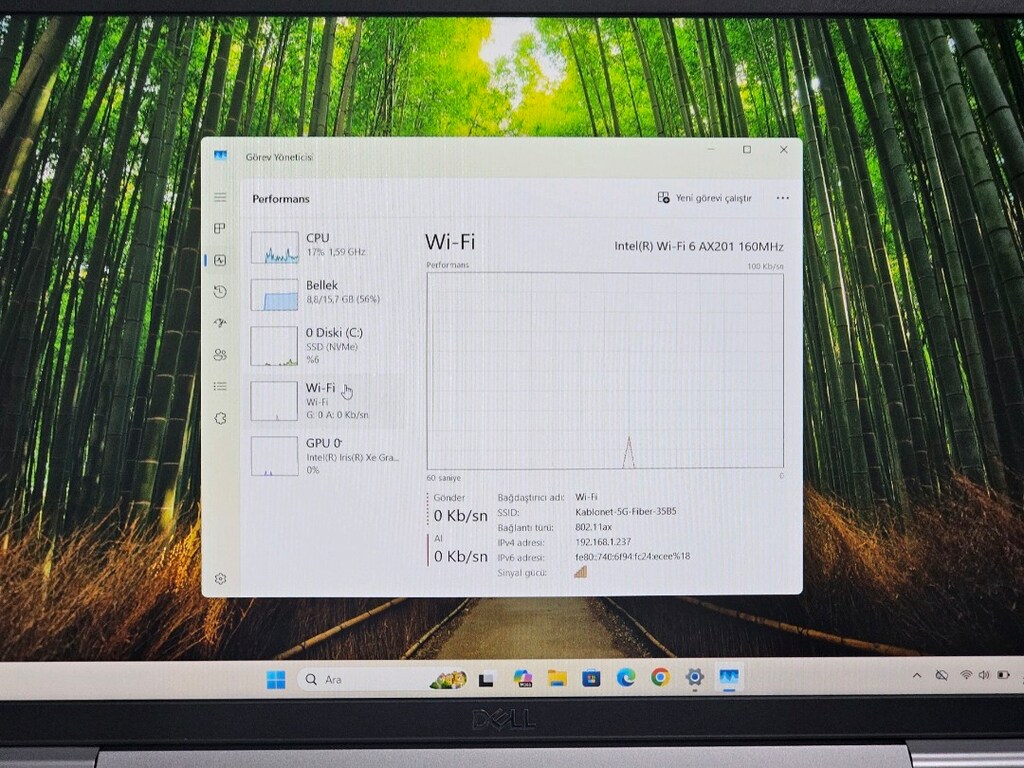Open the App history icon in sidebar

click(220, 291)
